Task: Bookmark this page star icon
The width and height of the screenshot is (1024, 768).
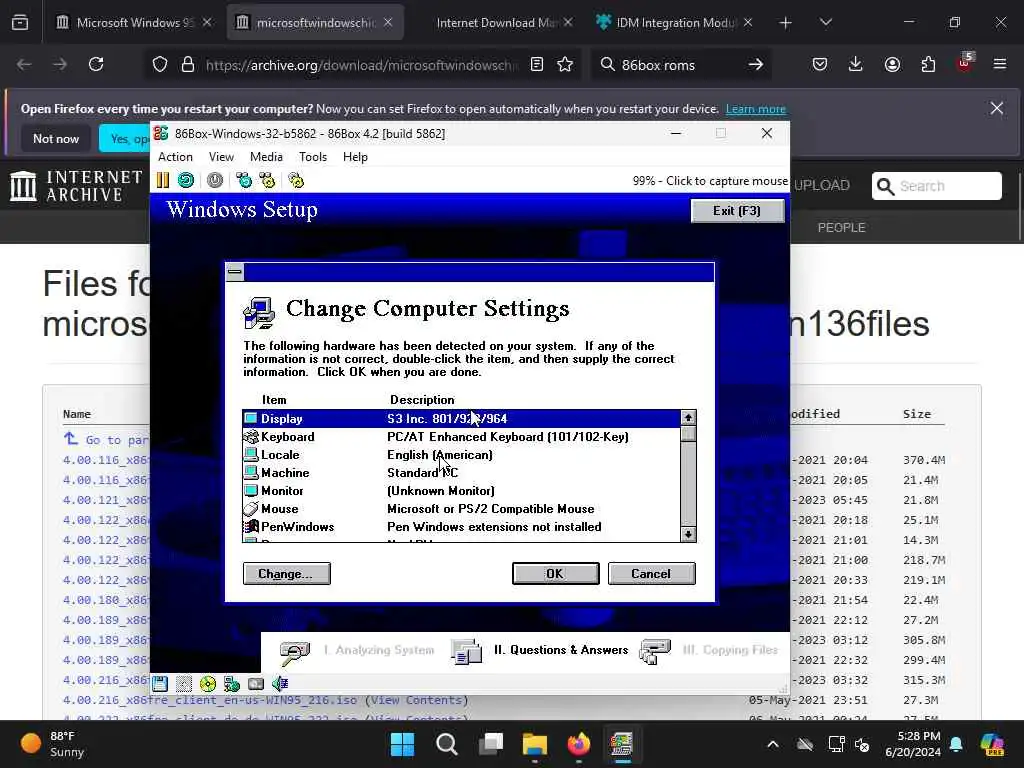Action: pyautogui.click(x=565, y=64)
